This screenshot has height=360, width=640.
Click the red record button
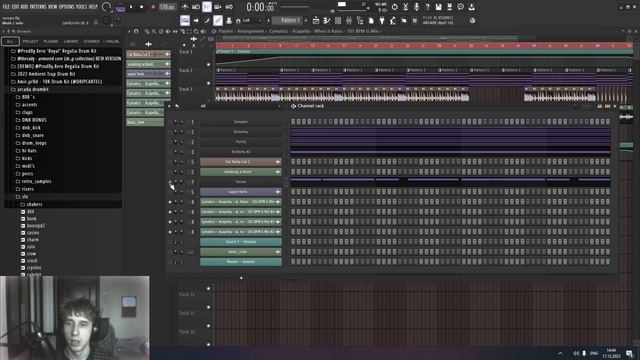point(153,7)
